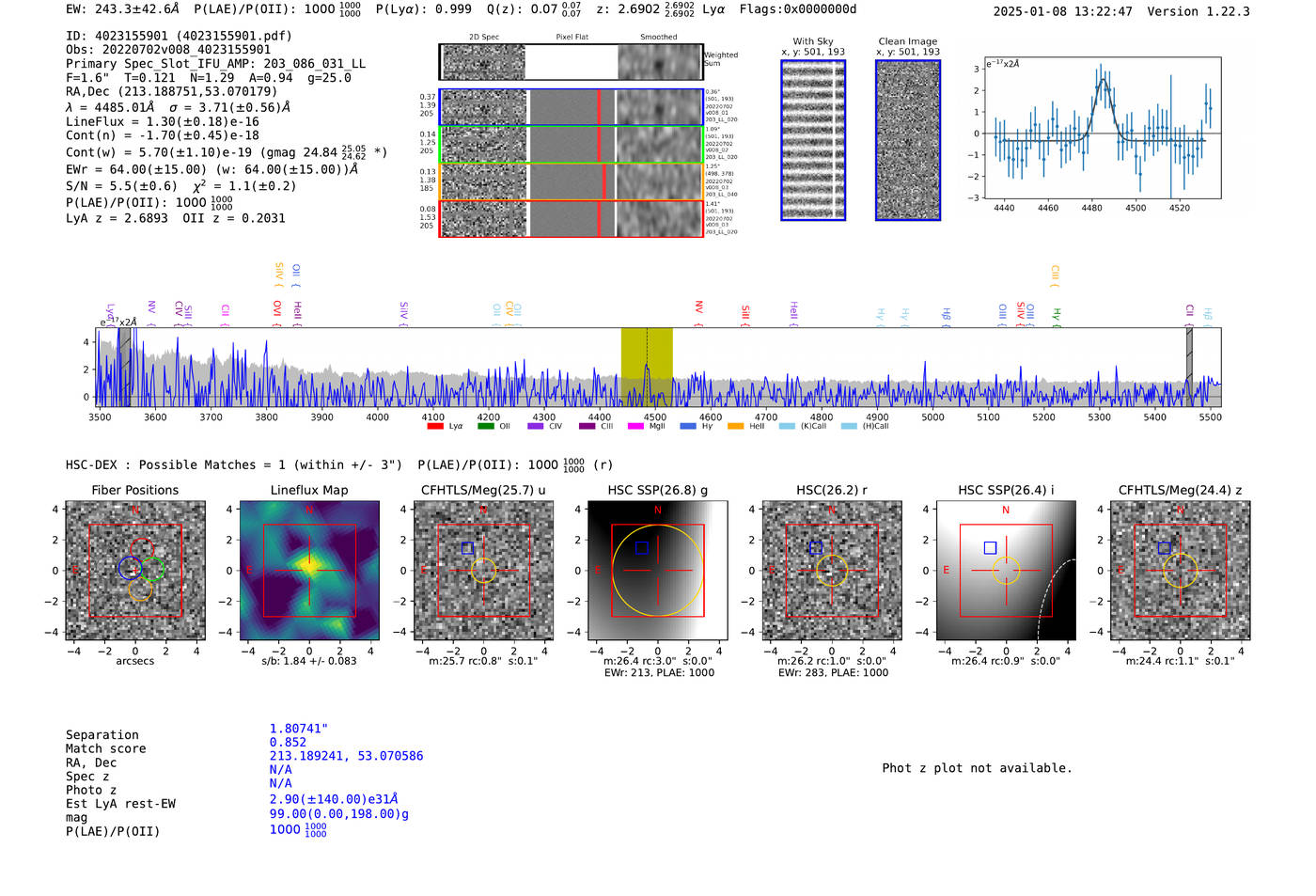Click the HSC SSP(26.4) i cutout
This screenshot has width=1316, height=896.
pyautogui.click(x=1006, y=571)
